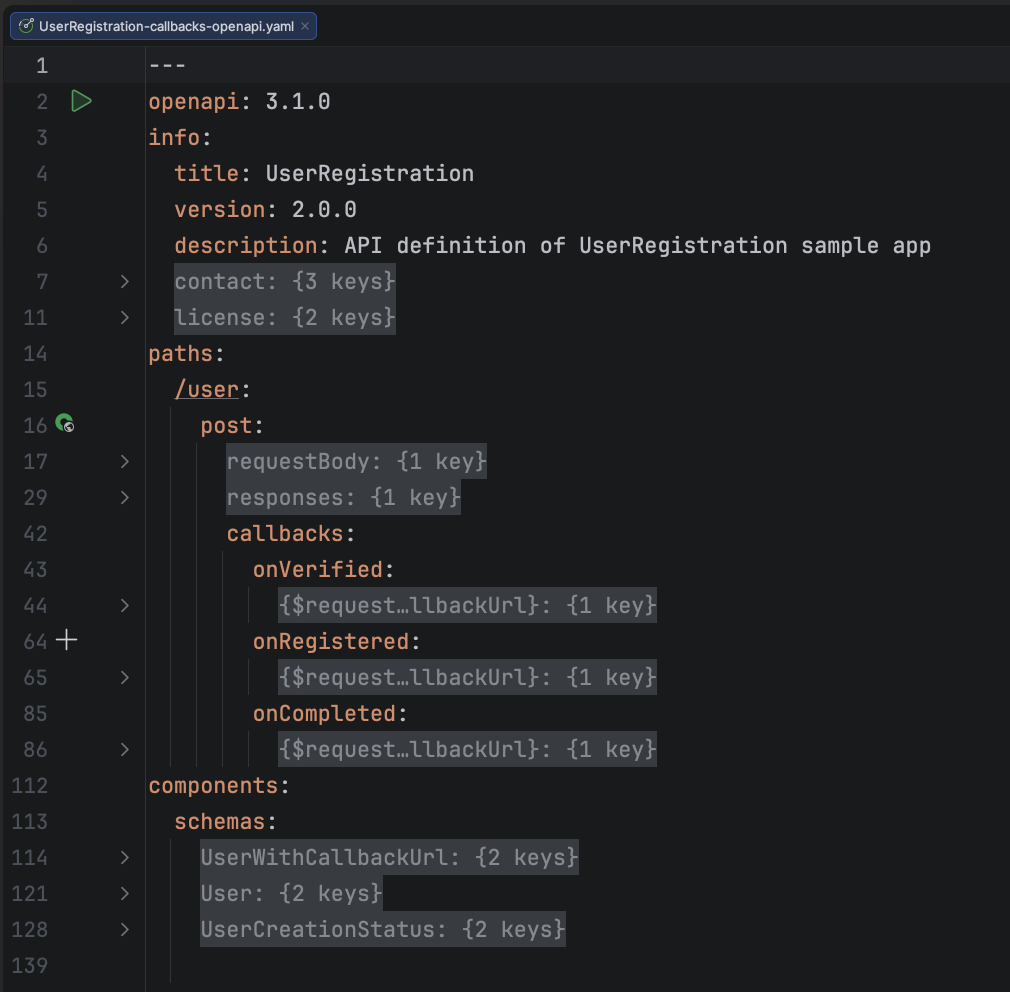Image resolution: width=1010 pixels, height=992 pixels.
Task: Expand the folded contact block
Action: 124,282
